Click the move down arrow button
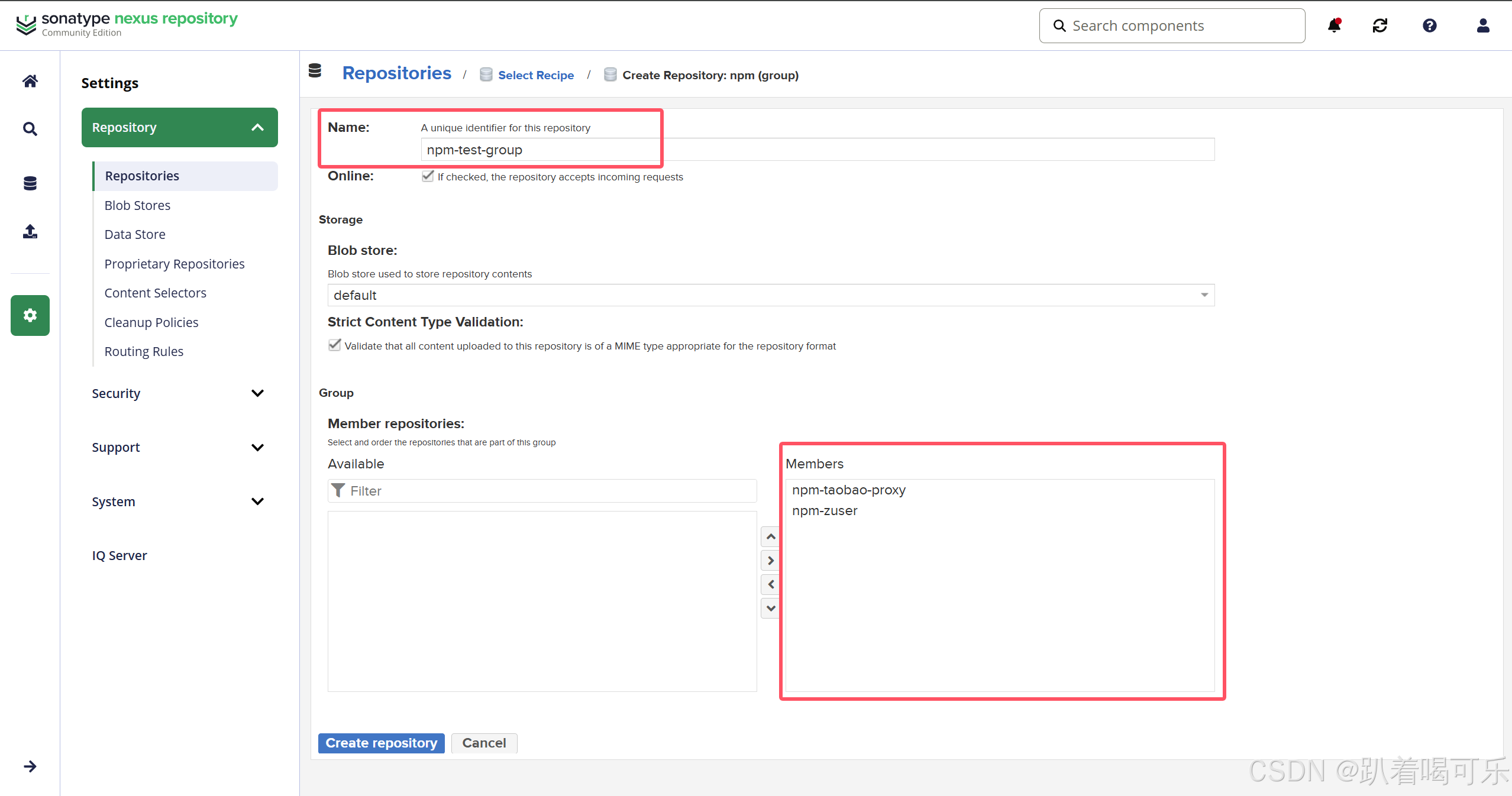 point(771,608)
